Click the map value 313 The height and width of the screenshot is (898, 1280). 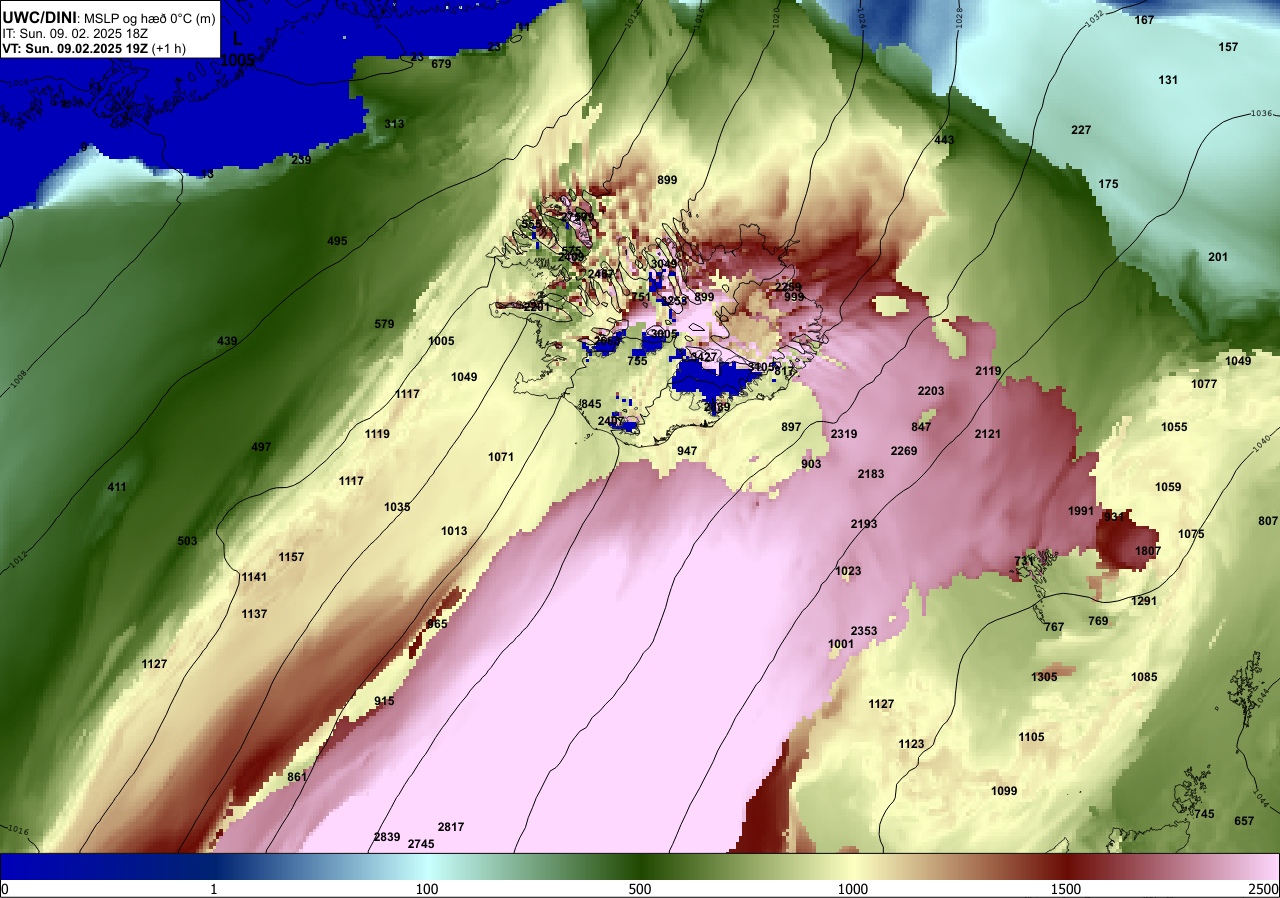click(394, 124)
